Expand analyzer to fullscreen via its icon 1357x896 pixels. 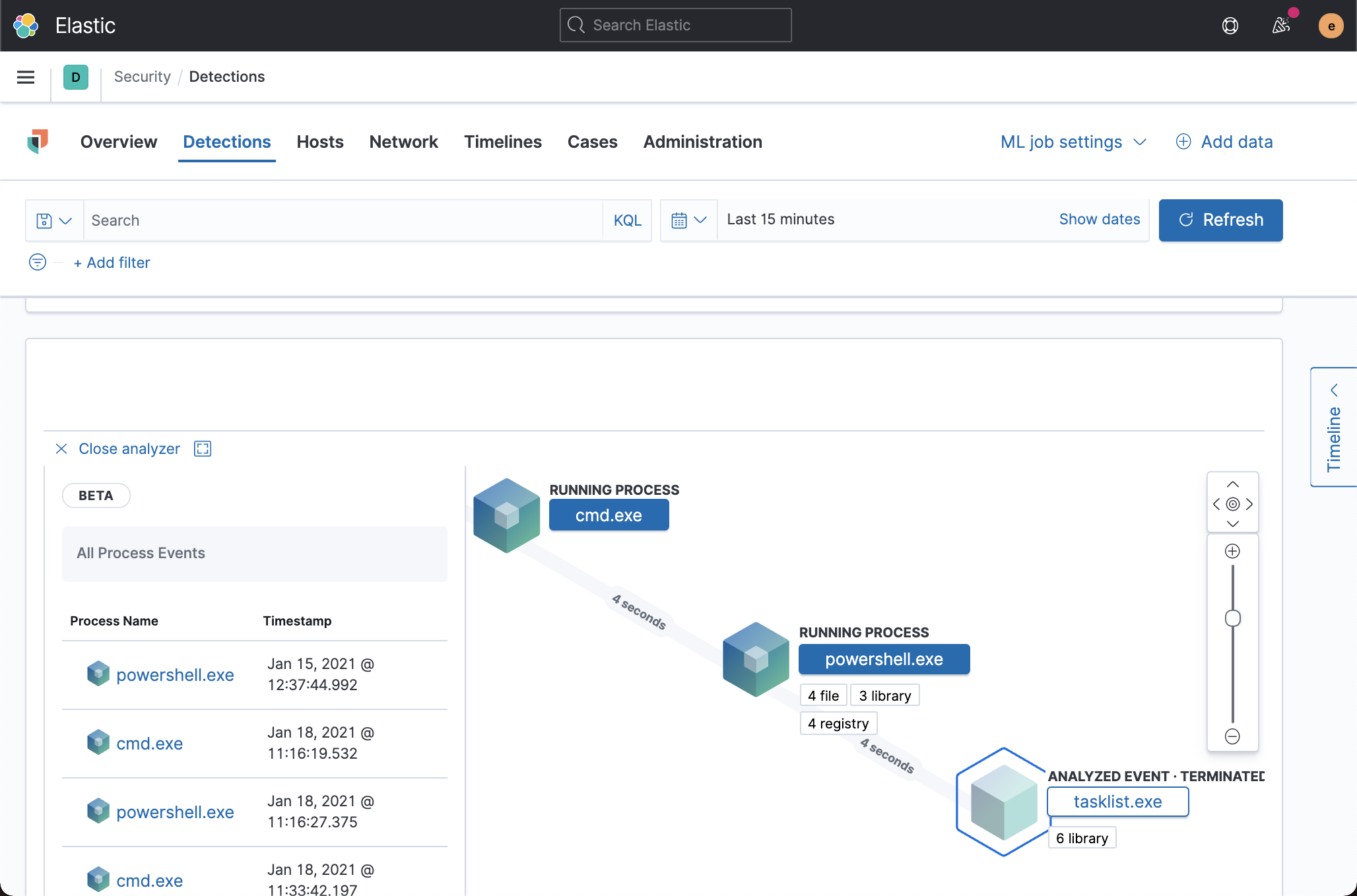coord(202,449)
